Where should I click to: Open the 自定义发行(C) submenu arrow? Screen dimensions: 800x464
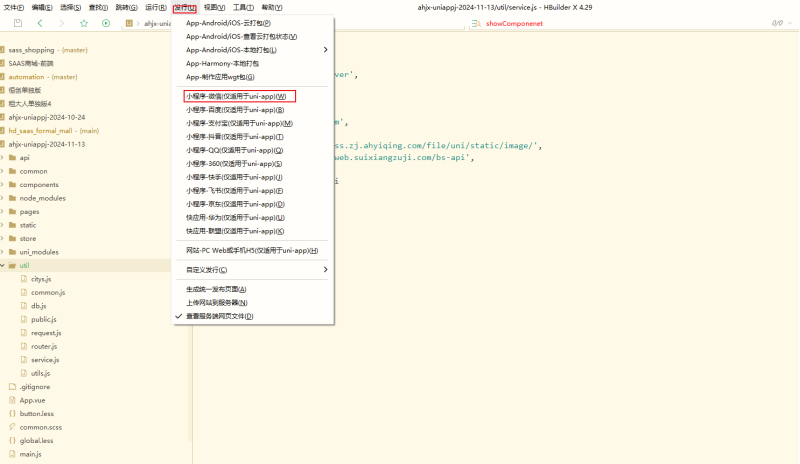click(x=326, y=270)
